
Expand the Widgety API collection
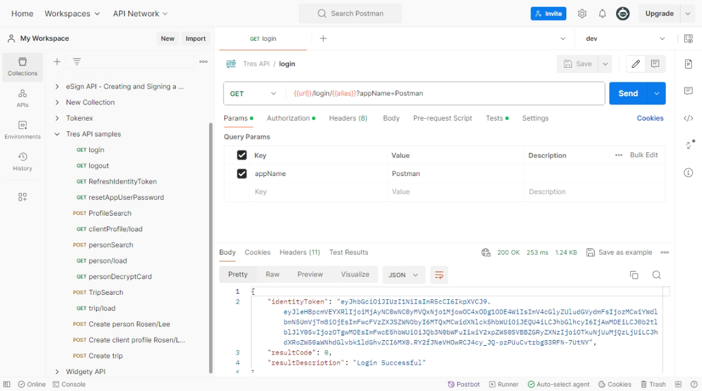tap(57, 371)
